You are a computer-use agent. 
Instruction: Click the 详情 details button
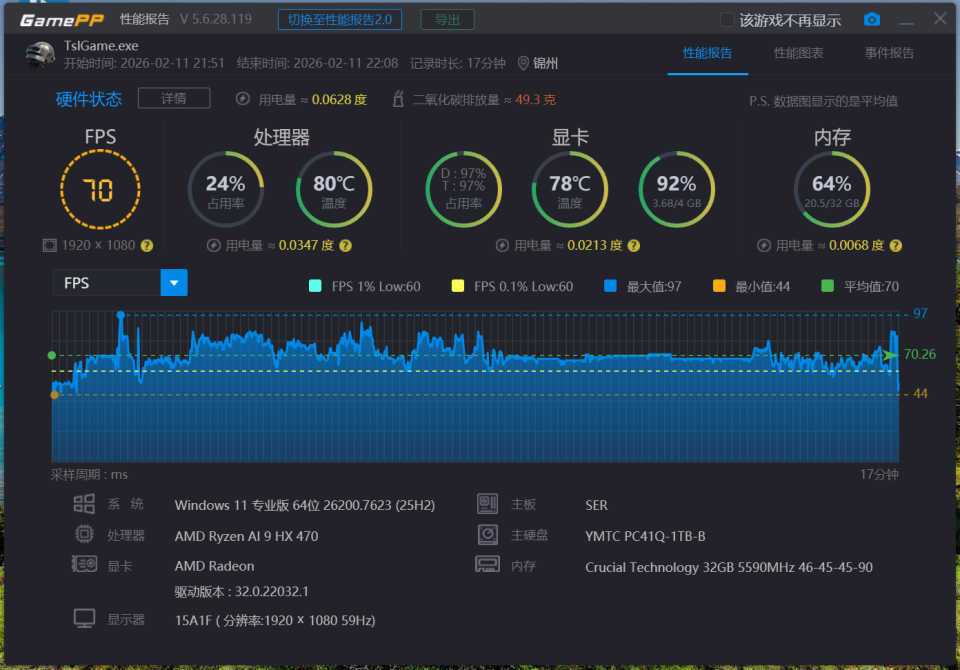(174, 99)
